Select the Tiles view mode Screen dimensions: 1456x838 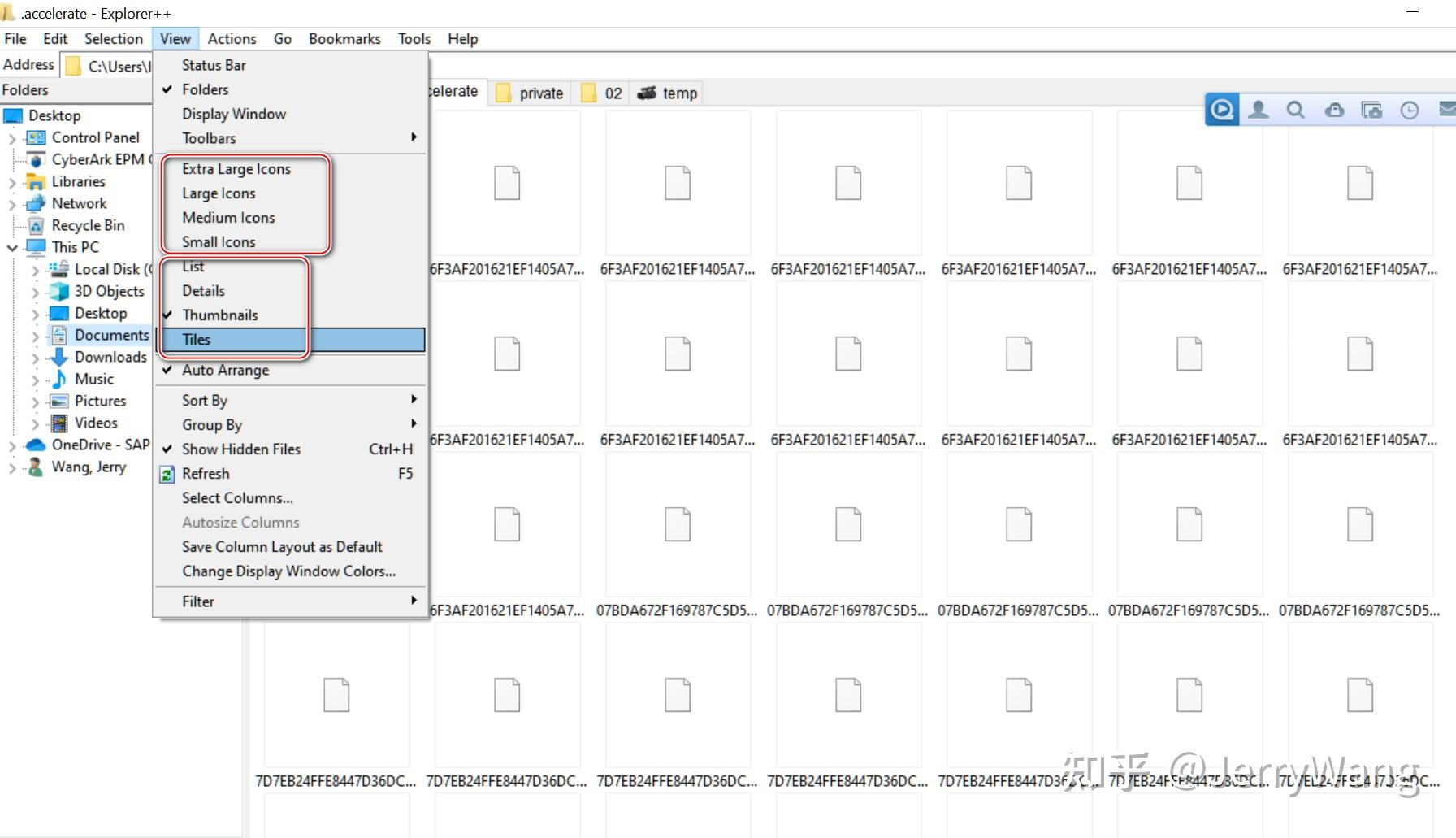(x=291, y=340)
